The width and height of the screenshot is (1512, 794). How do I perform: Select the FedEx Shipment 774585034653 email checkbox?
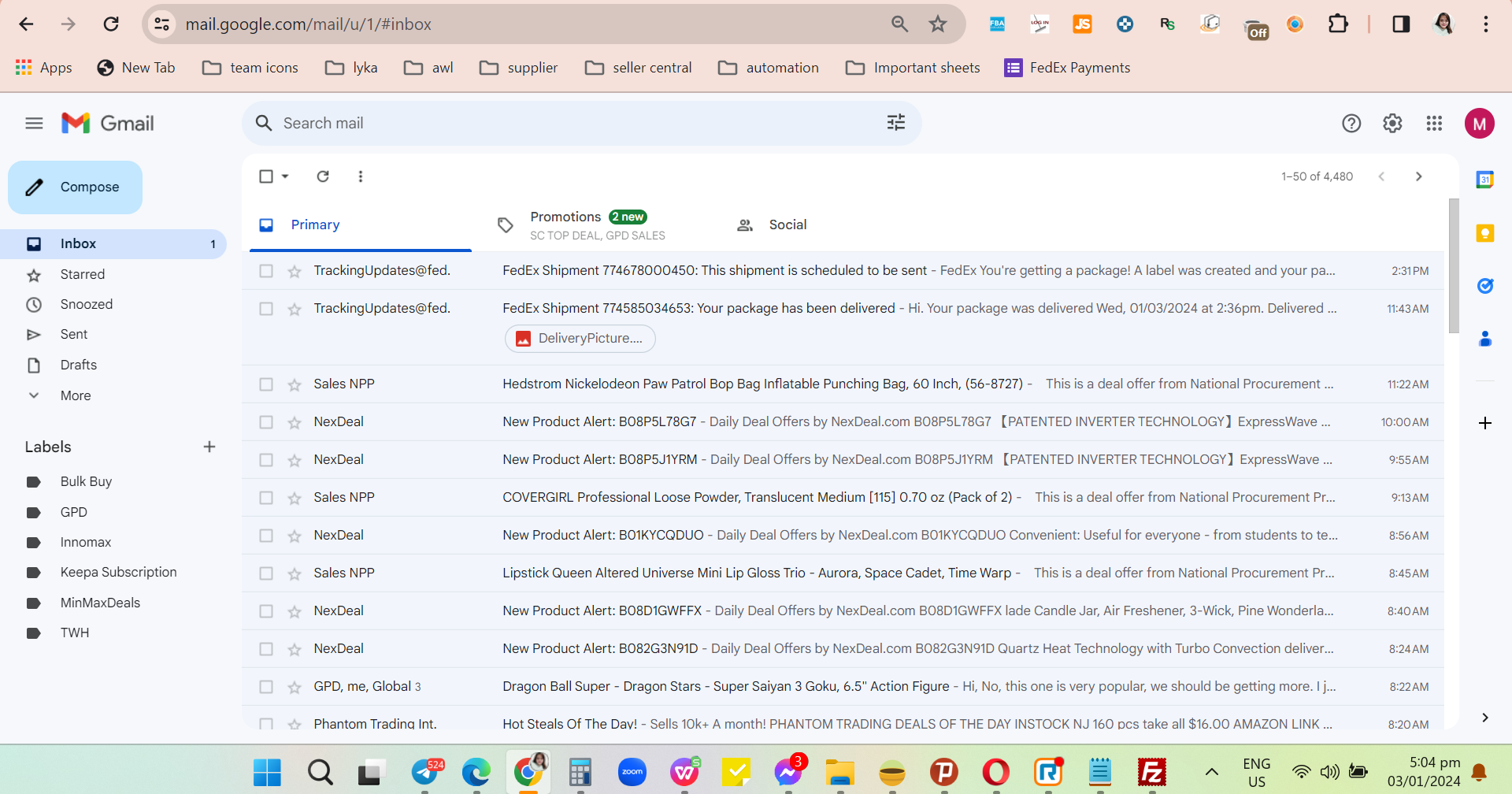(x=266, y=309)
